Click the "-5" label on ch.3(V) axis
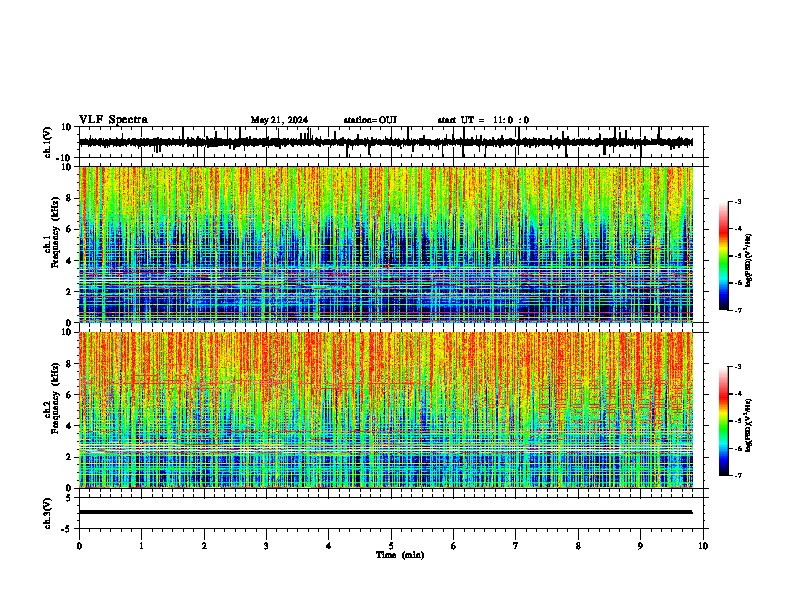Viewport: 792px width, 612px height. pyautogui.click(x=68, y=529)
